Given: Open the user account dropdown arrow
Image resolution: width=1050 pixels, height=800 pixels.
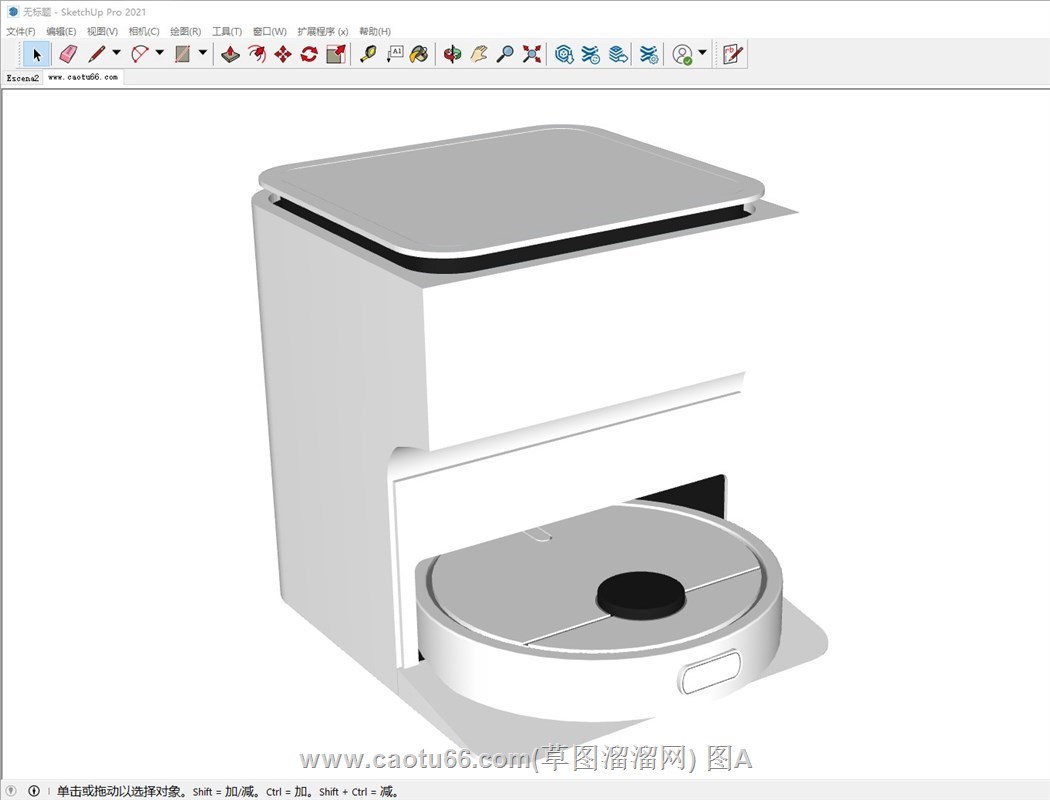Looking at the screenshot, I should pos(702,54).
